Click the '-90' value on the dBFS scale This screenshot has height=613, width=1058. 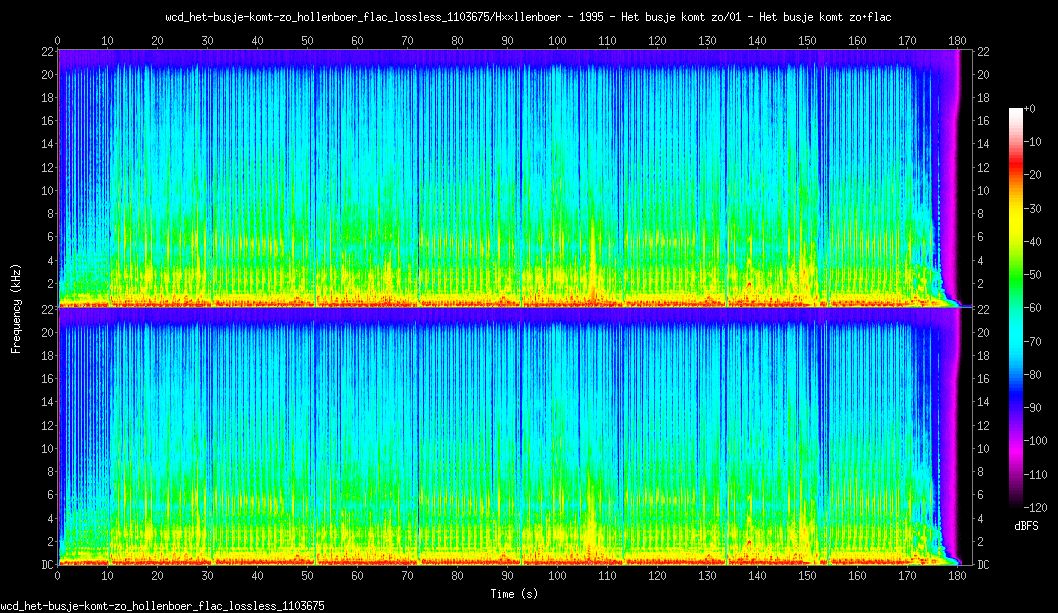[x=1033, y=408]
